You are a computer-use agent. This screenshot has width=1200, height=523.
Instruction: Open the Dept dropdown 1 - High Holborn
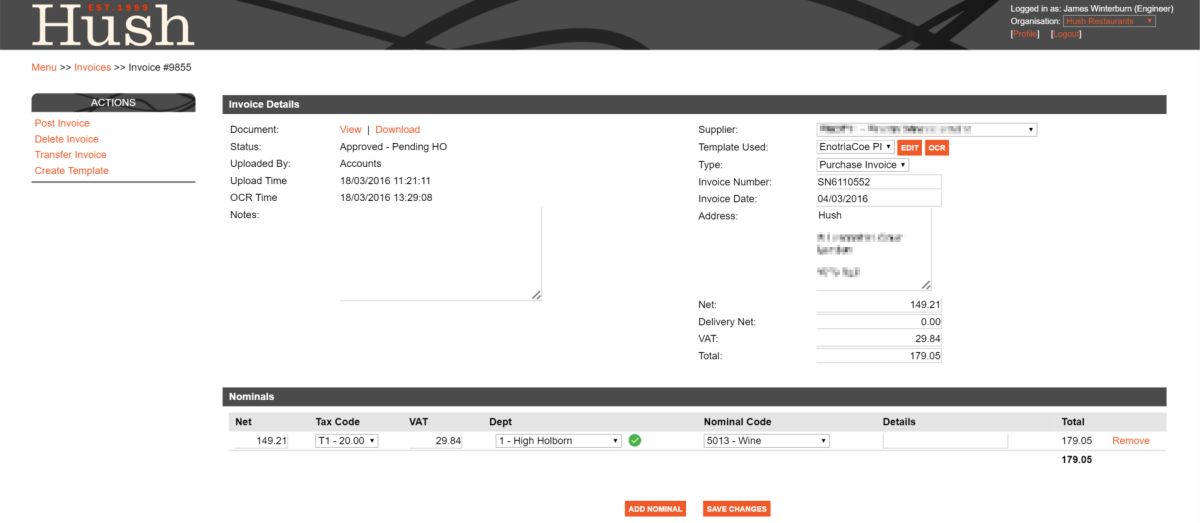point(559,440)
